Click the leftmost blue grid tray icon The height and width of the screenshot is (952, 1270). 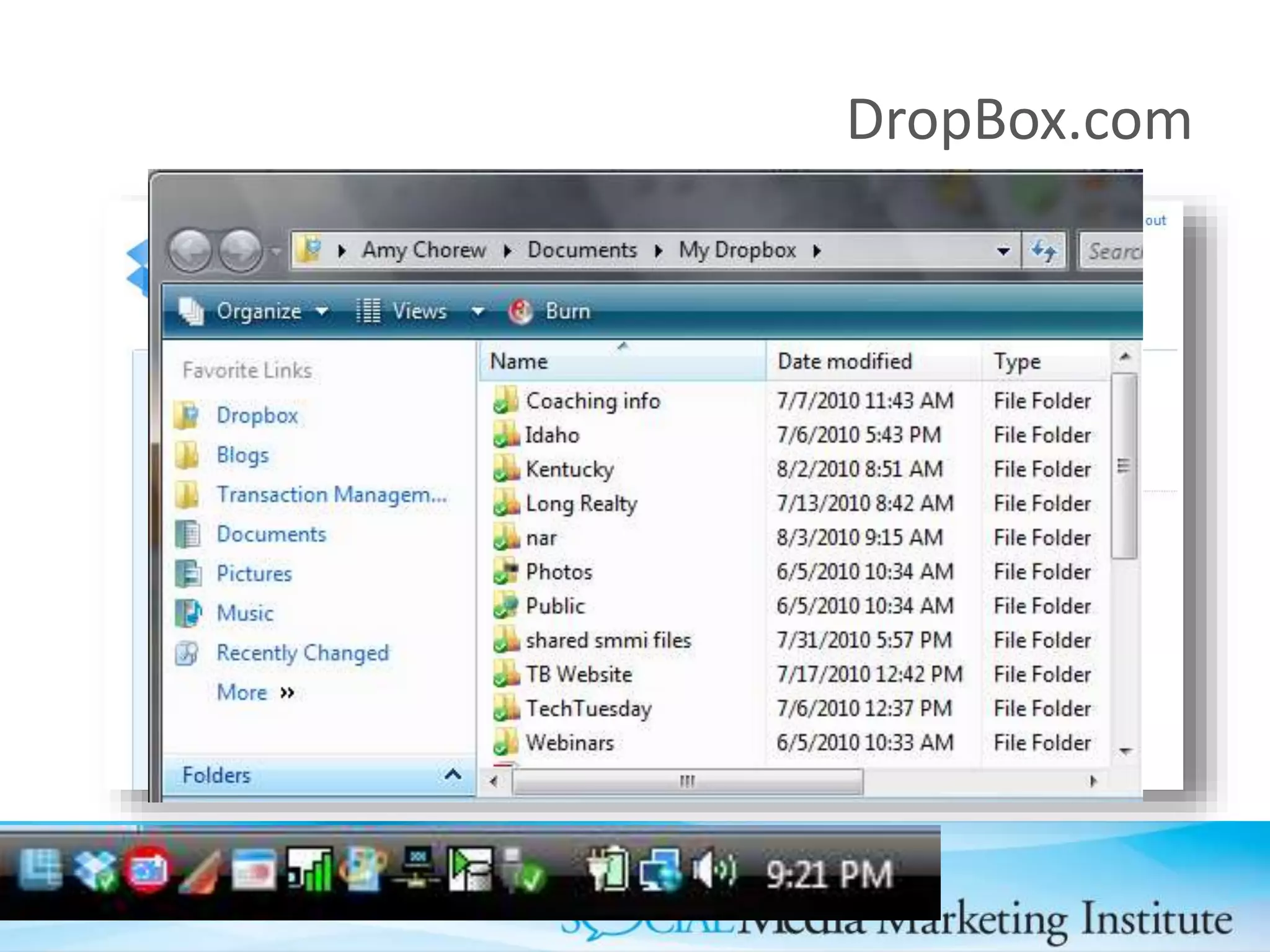(40, 869)
